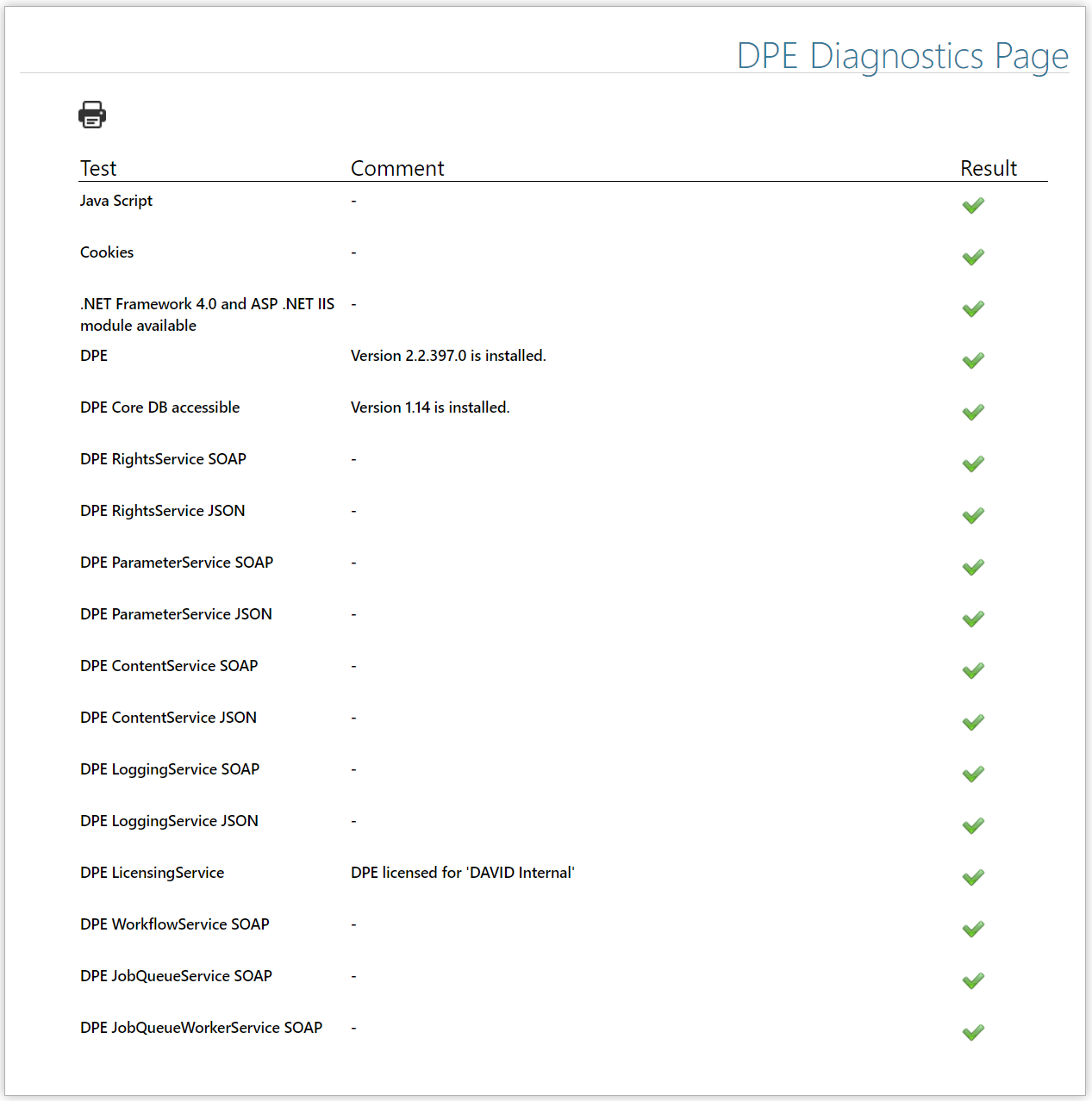Click the DPE ParameterService SOAP test name
This screenshot has width=1092, height=1101.
(x=177, y=563)
